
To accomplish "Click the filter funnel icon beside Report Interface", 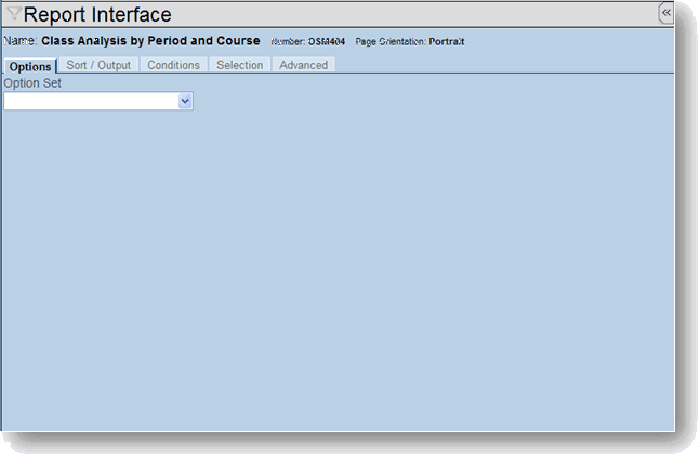I will coord(14,13).
